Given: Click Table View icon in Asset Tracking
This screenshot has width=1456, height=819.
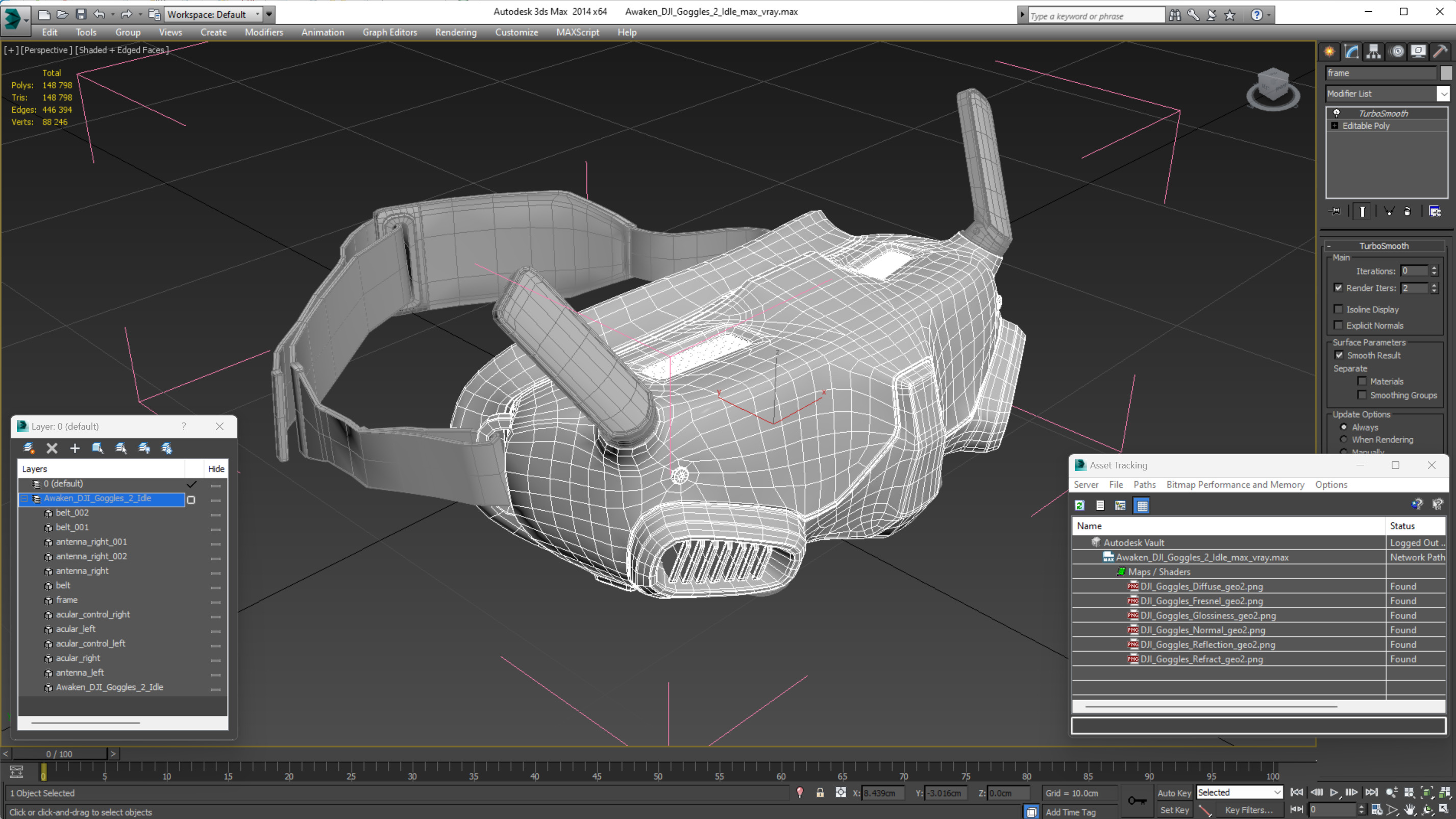Looking at the screenshot, I should [x=1142, y=505].
